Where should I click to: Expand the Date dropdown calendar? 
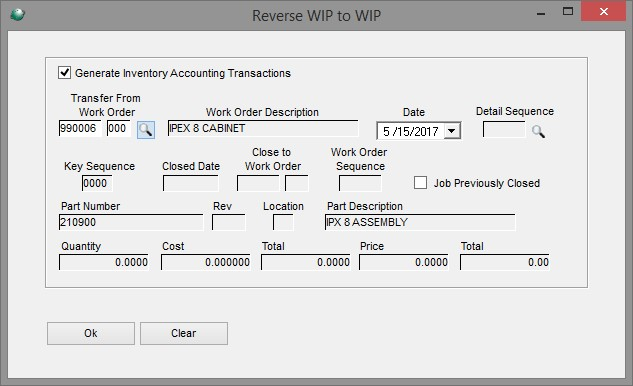click(452, 131)
